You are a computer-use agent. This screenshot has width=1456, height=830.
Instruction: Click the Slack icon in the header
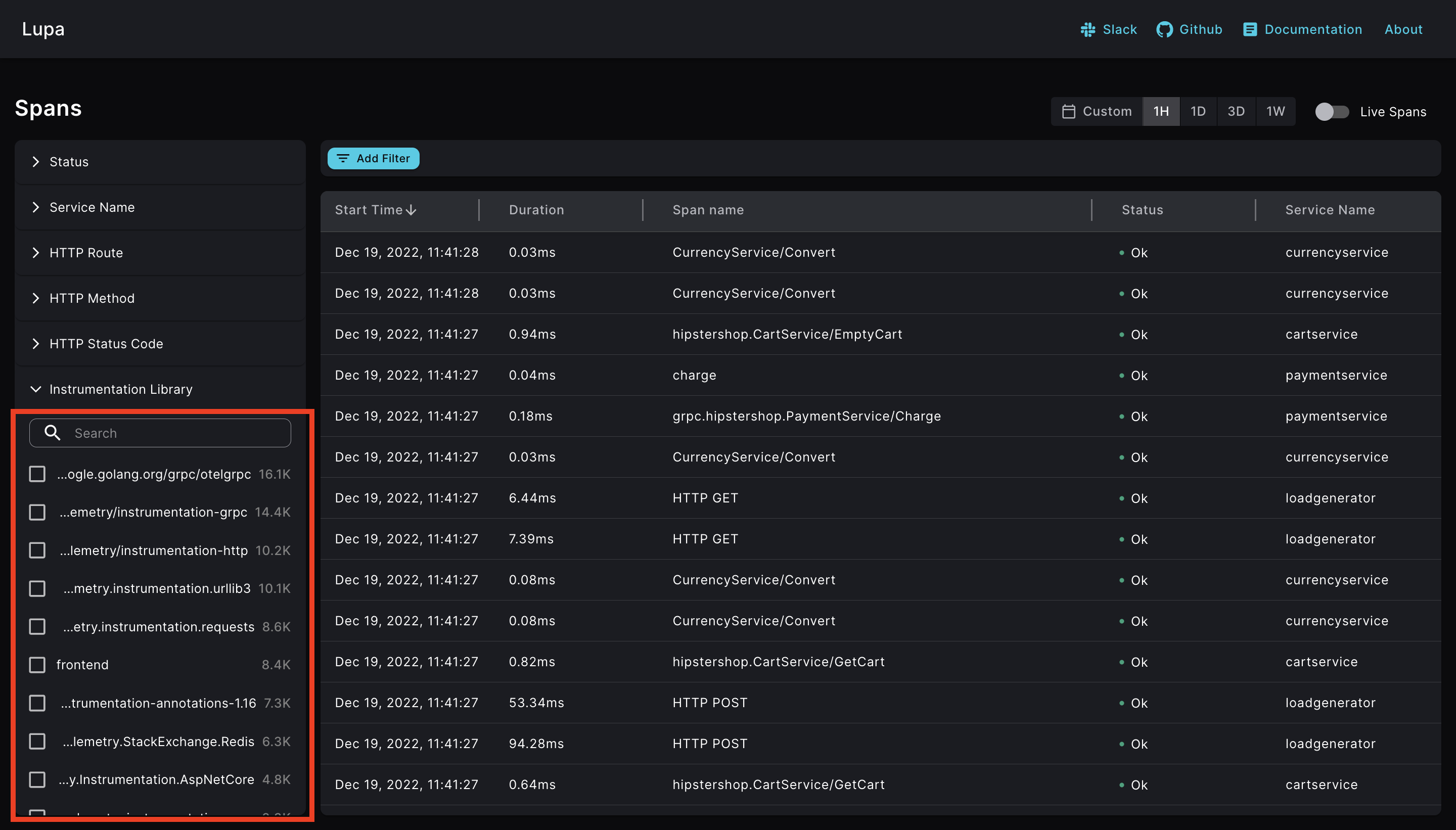click(x=1088, y=29)
